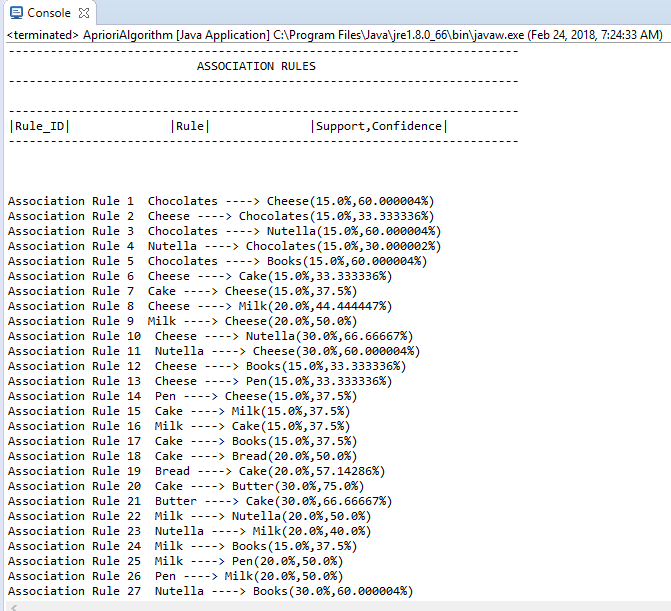Click the left arrow of horizontal scrollbar
671x611 pixels.
[12, 605]
